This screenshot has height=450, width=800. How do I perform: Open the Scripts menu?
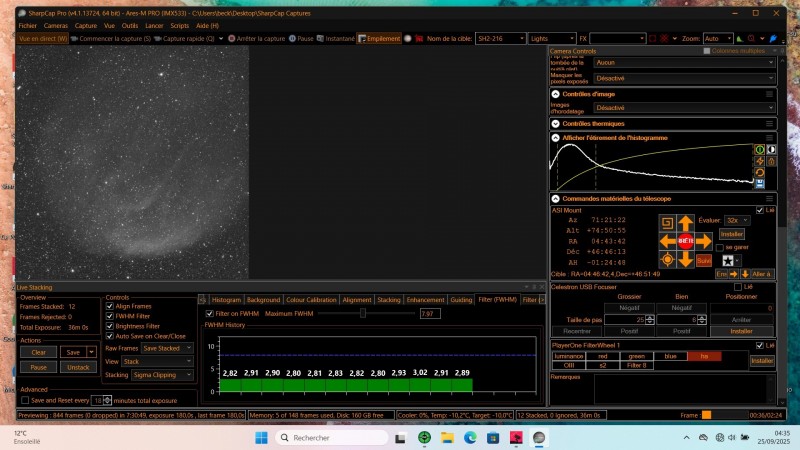(179, 26)
